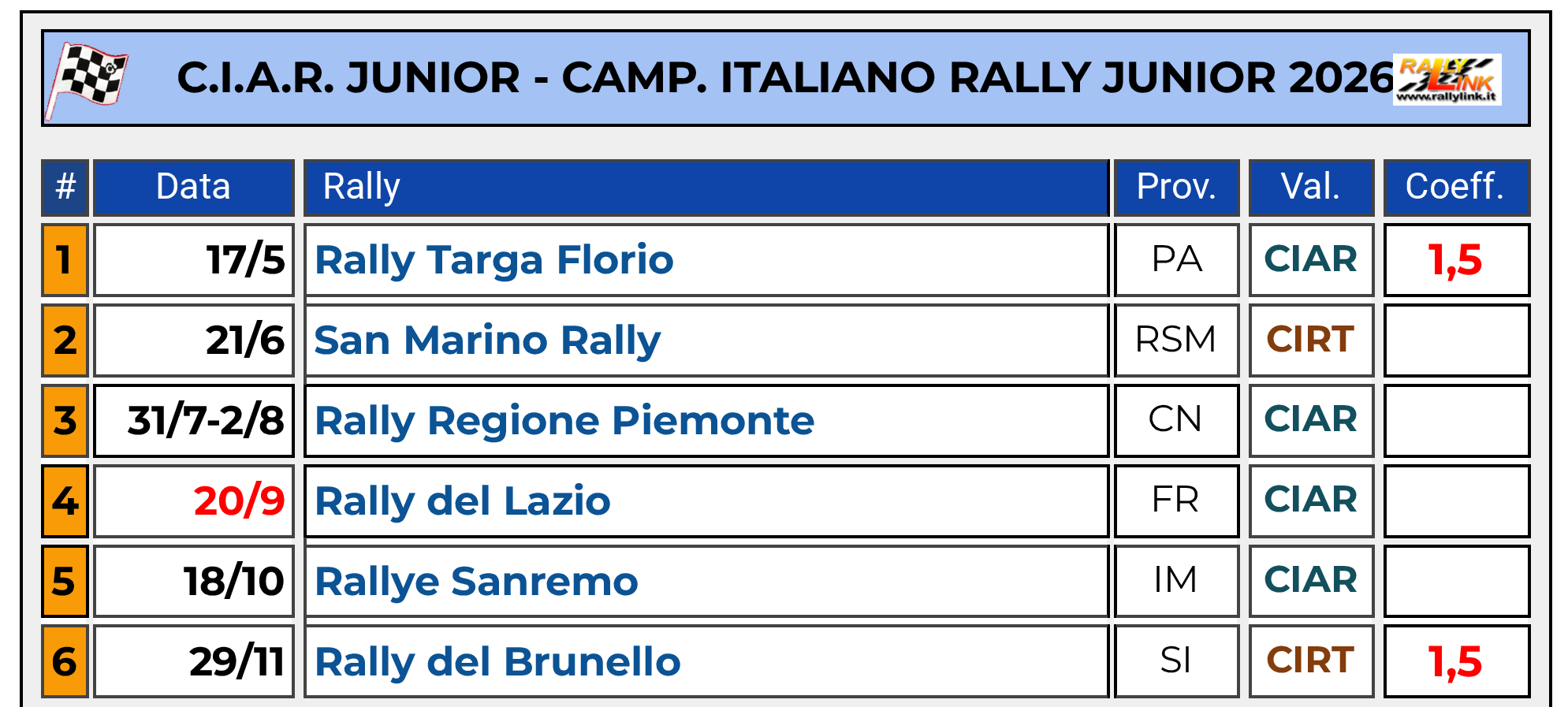Click the orange number 1 row cell

[x=65, y=260]
